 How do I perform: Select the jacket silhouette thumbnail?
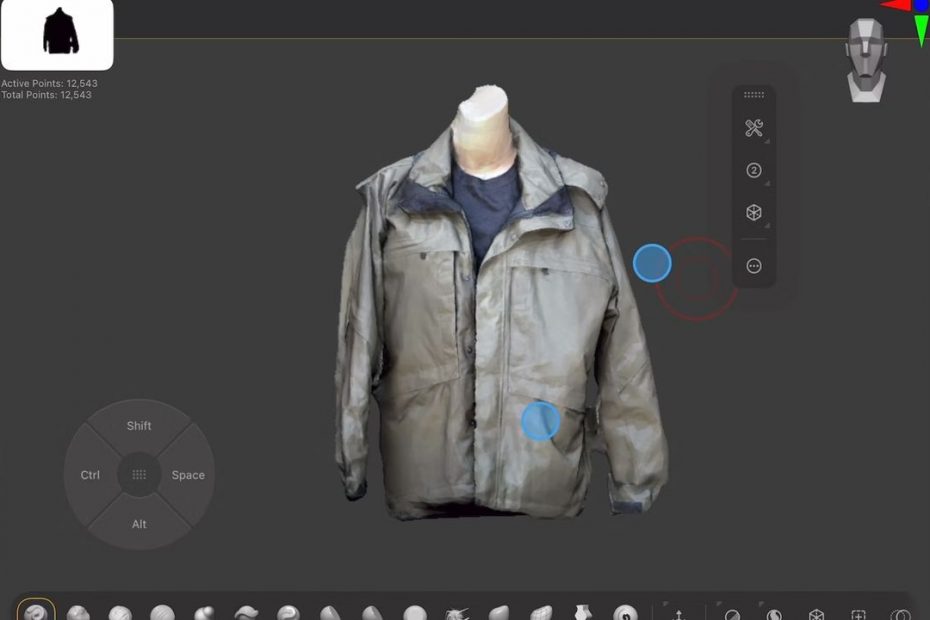(x=58, y=34)
